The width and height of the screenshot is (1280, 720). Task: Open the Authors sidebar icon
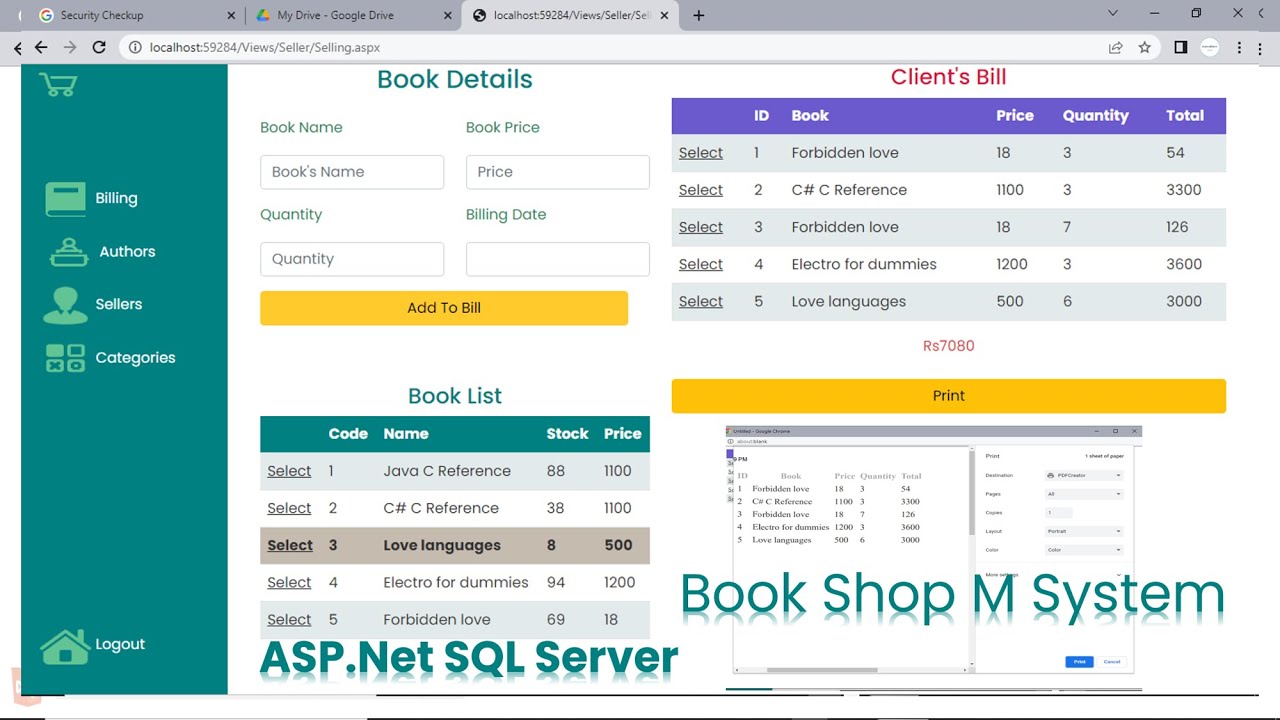click(x=68, y=252)
